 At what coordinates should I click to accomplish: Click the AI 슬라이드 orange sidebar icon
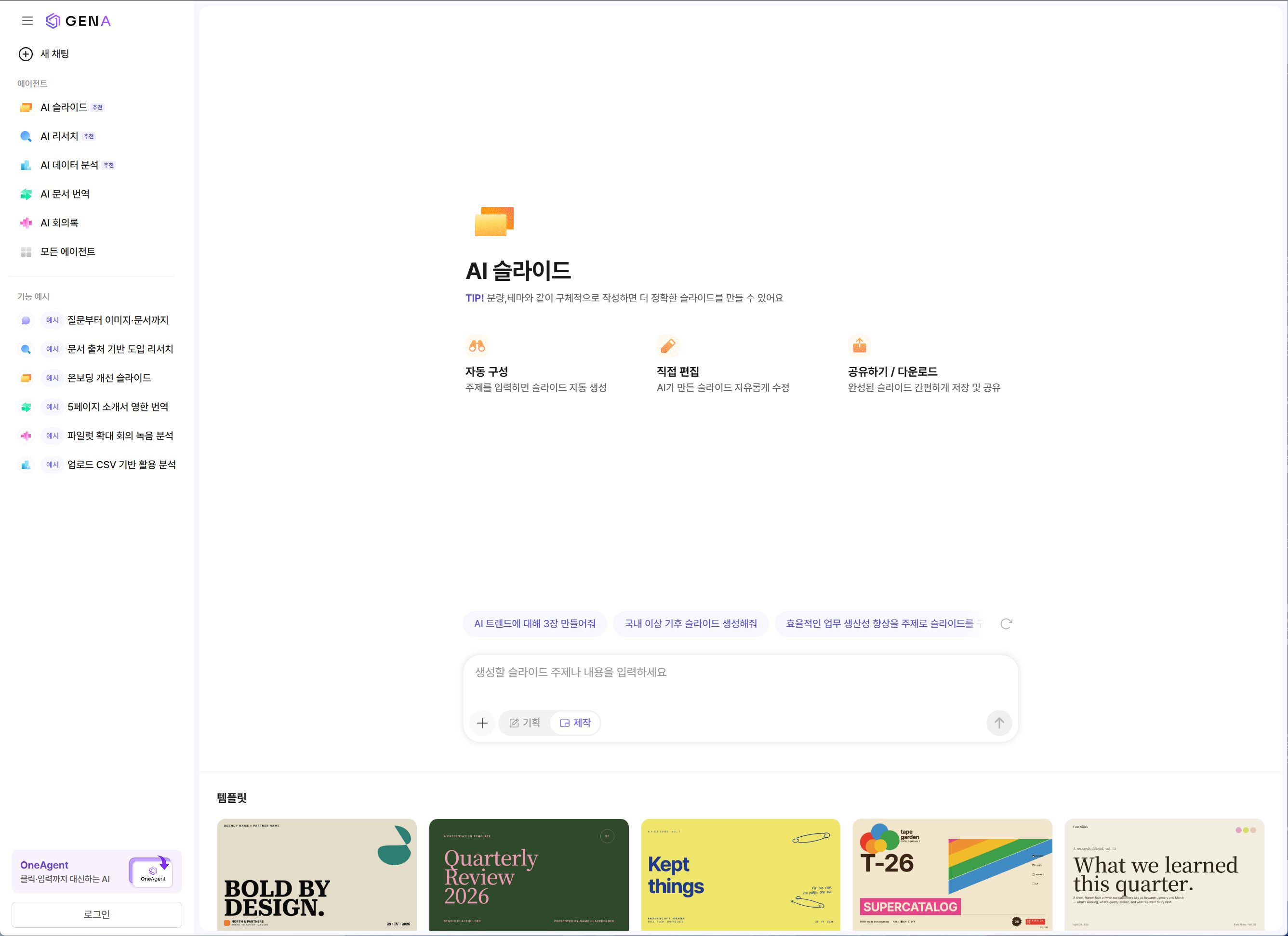26,107
